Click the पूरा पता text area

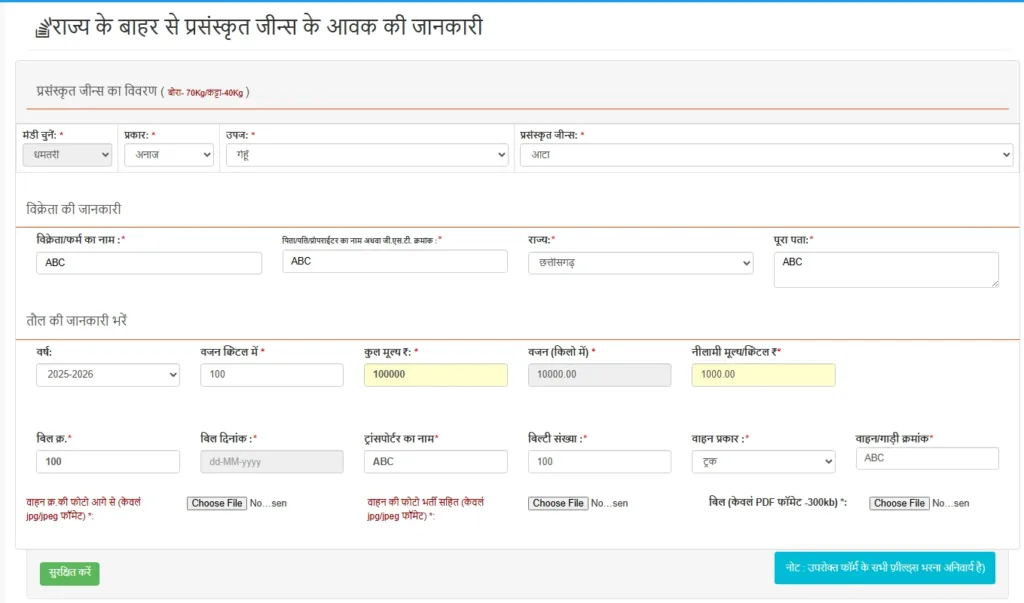pos(886,269)
